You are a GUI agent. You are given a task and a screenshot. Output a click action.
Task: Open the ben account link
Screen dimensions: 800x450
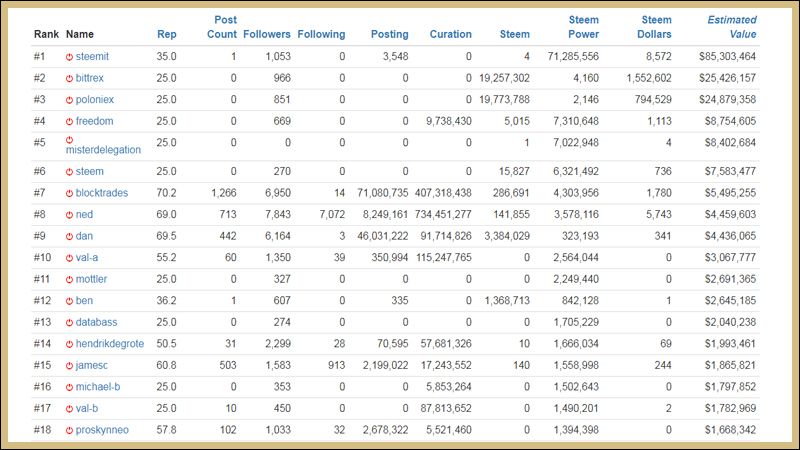(x=84, y=301)
